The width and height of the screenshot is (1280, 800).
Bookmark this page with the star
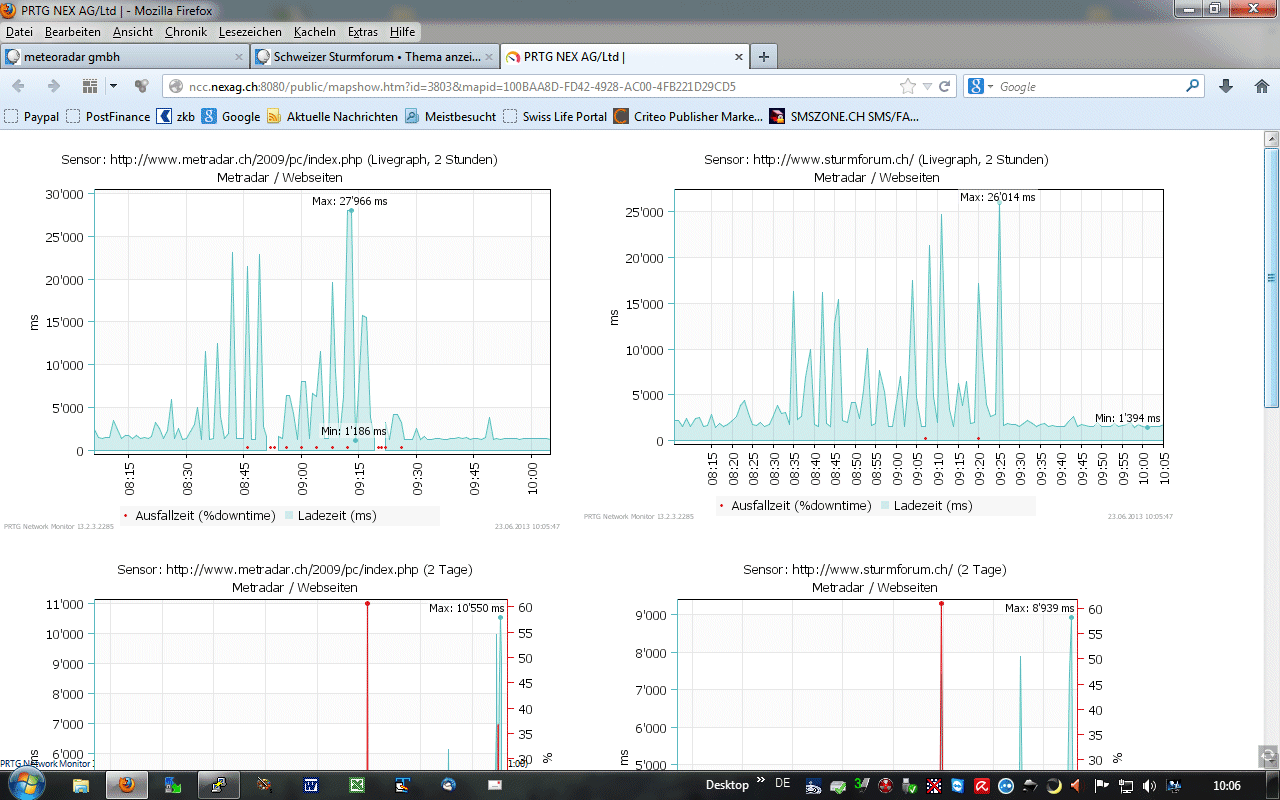click(x=908, y=86)
